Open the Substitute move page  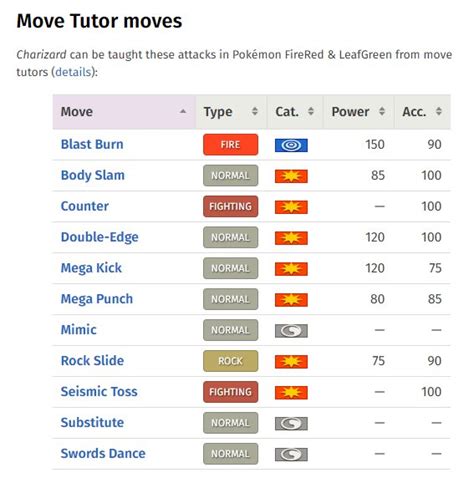[x=92, y=423]
